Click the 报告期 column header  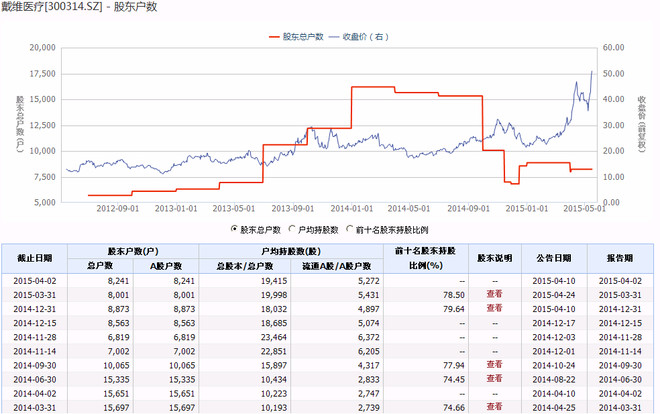620,258
